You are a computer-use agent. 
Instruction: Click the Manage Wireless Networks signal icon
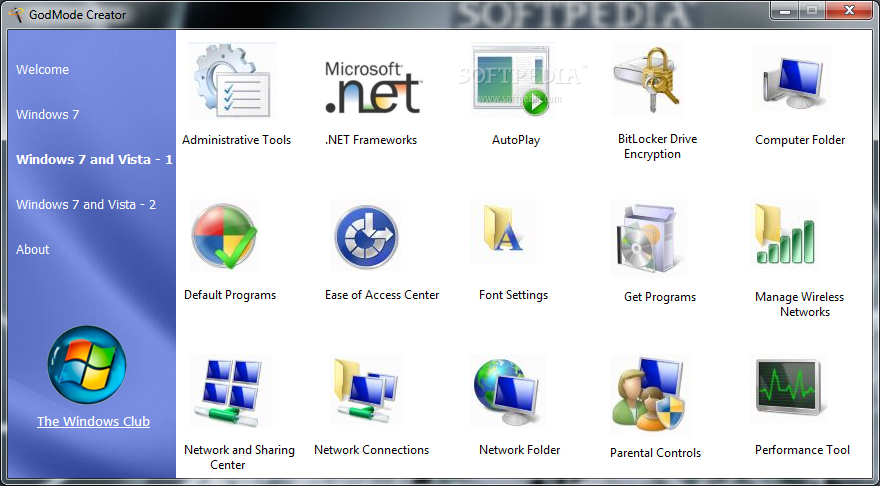(786, 235)
